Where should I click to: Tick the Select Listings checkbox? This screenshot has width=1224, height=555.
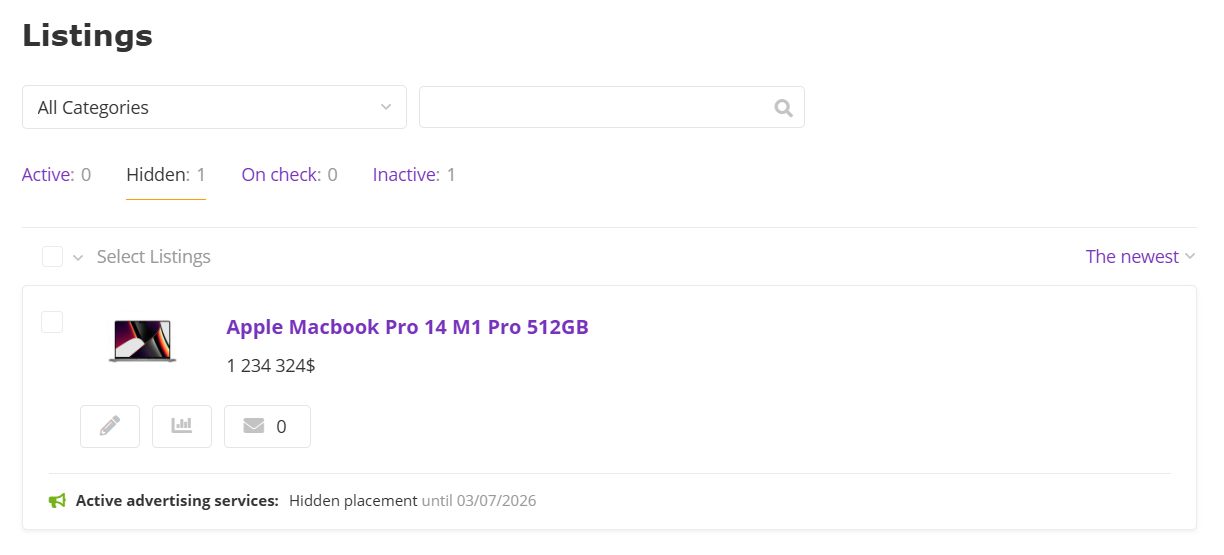click(52, 257)
